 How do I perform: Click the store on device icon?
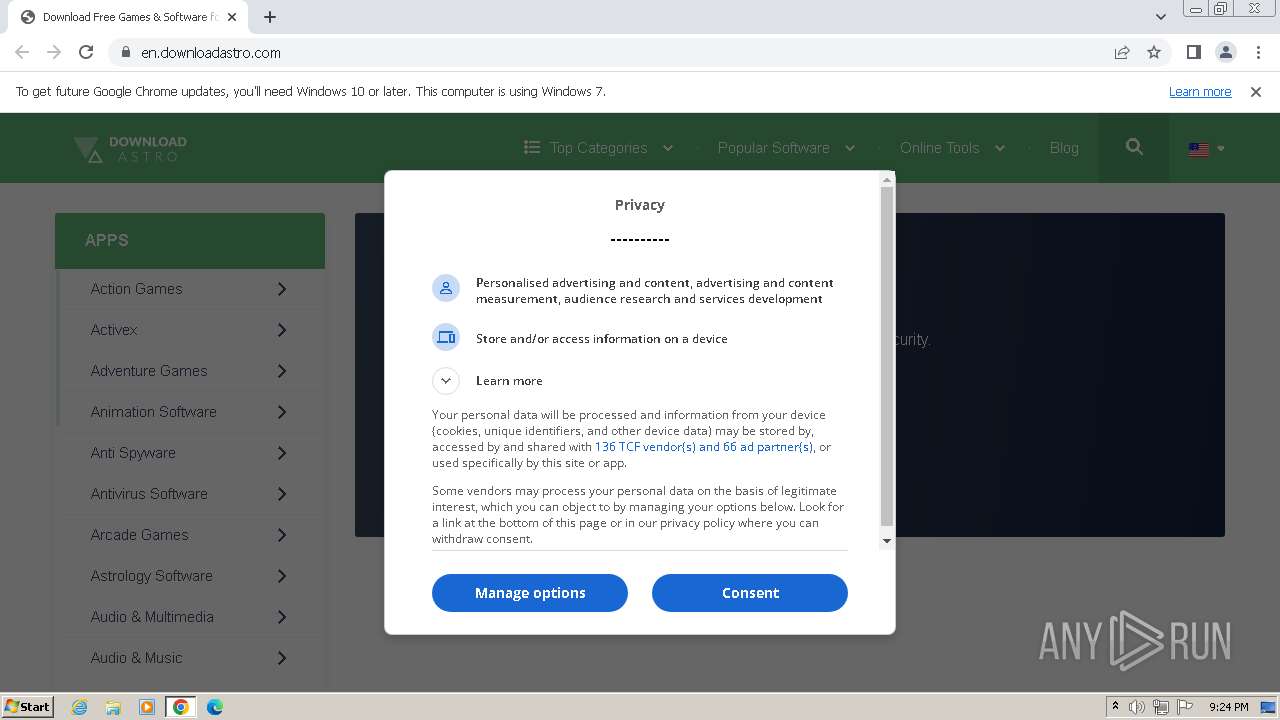click(x=446, y=337)
